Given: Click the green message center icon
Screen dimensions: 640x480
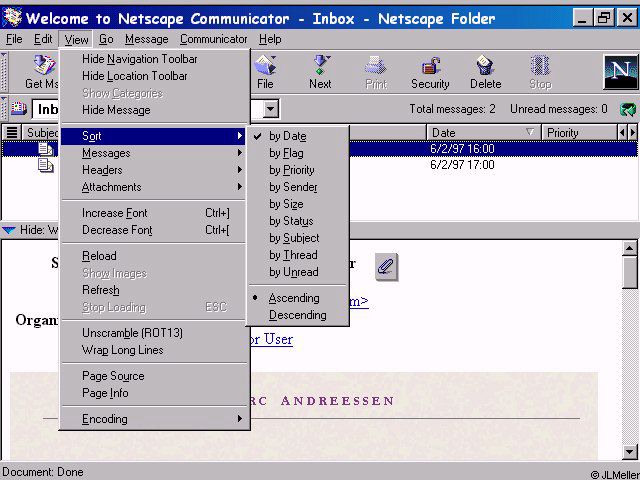Looking at the screenshot, I should click(x=628, y=109).
